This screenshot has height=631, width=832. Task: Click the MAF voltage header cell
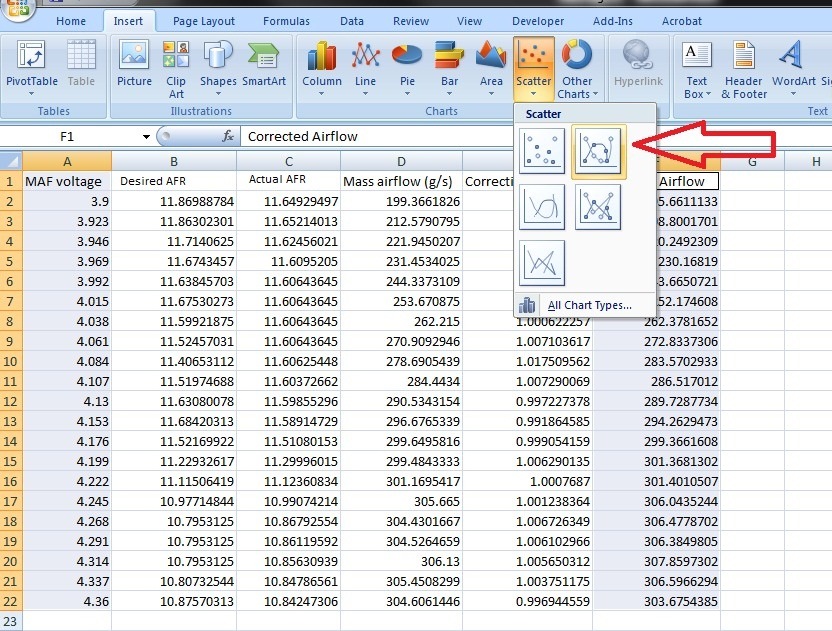tap(67, 181)
